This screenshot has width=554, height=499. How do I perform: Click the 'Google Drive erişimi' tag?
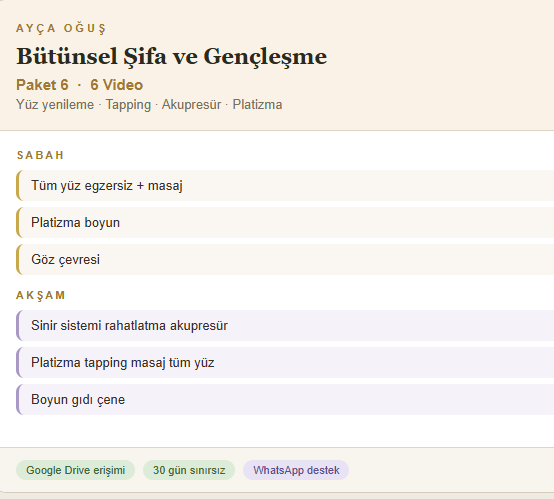click(76, 470)
